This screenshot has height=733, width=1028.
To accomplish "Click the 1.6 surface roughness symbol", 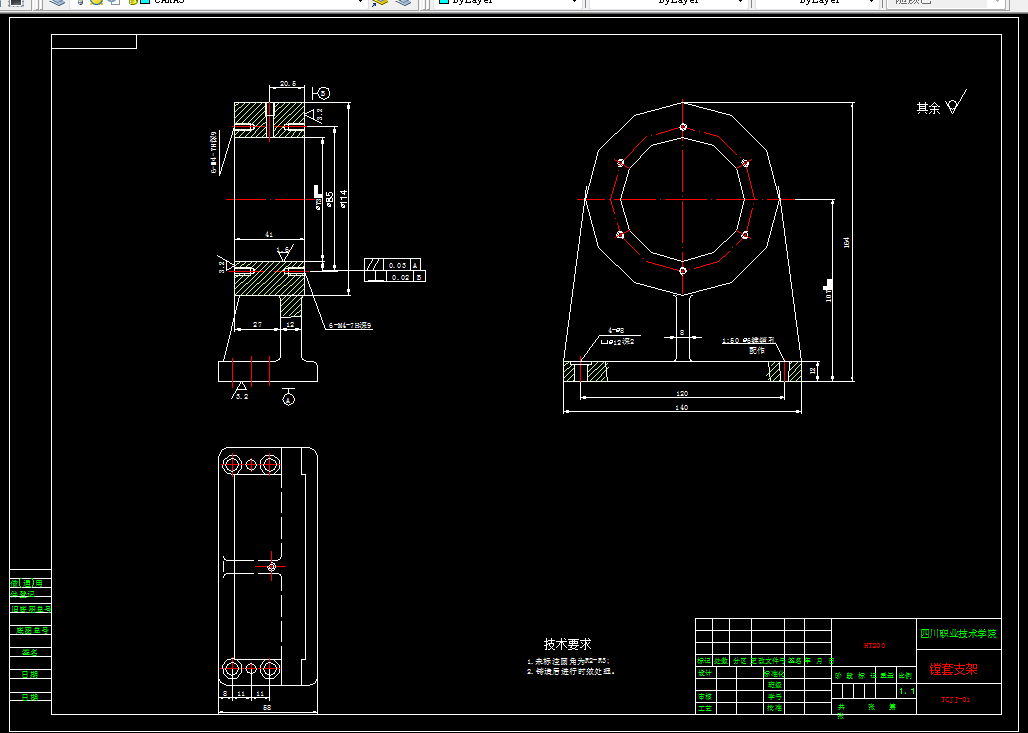I will [x=284, y=252].
